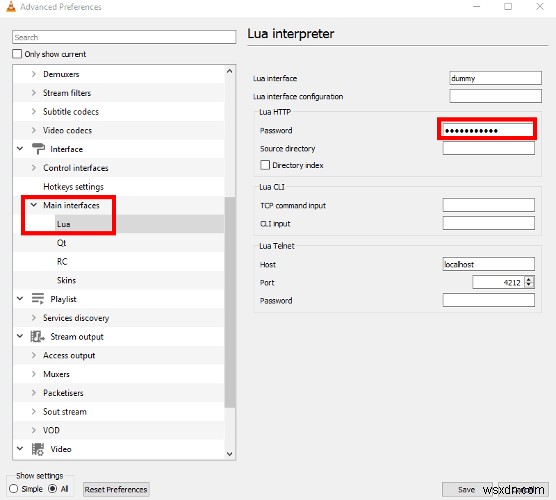Image resolution: width=556 pixels, height=500 pixels.
Task: Click the Reset Preferences button
Action: click(116, 489)
